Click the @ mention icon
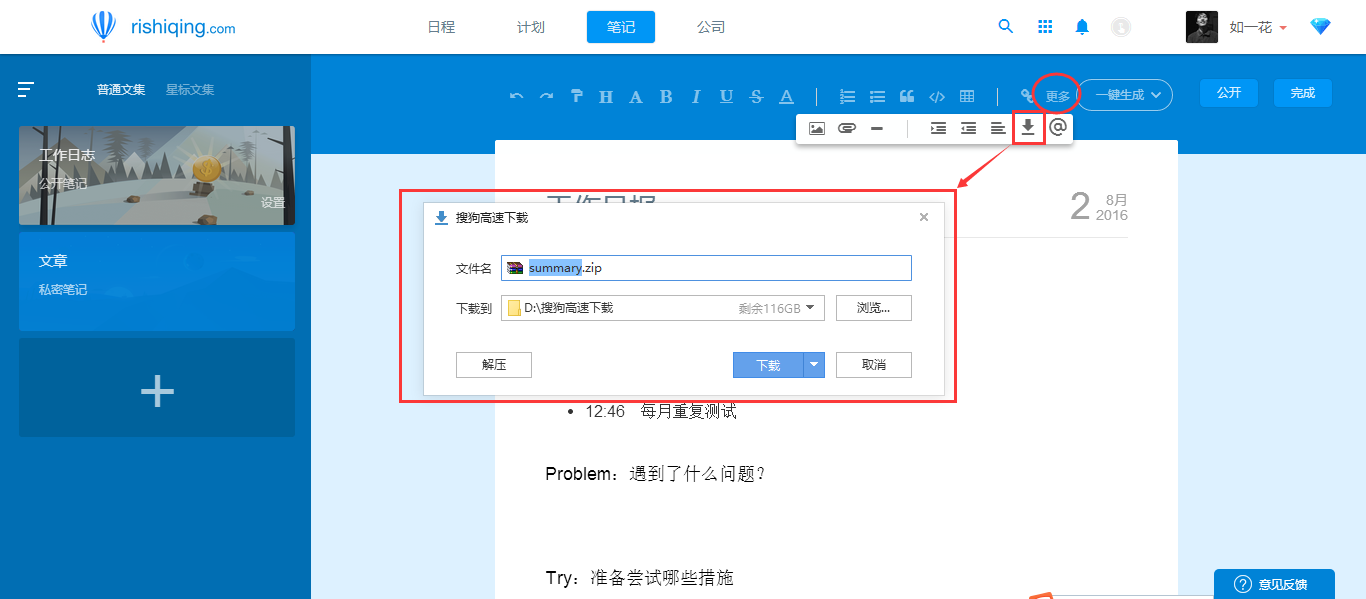The height and width of the screenshot is (599, 1366). point(1059,128)
